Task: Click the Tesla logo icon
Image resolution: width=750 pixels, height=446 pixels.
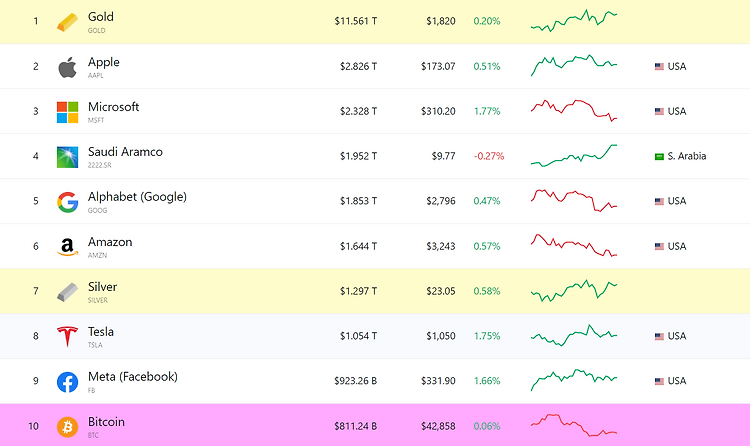Action: (x=67, y=336)
